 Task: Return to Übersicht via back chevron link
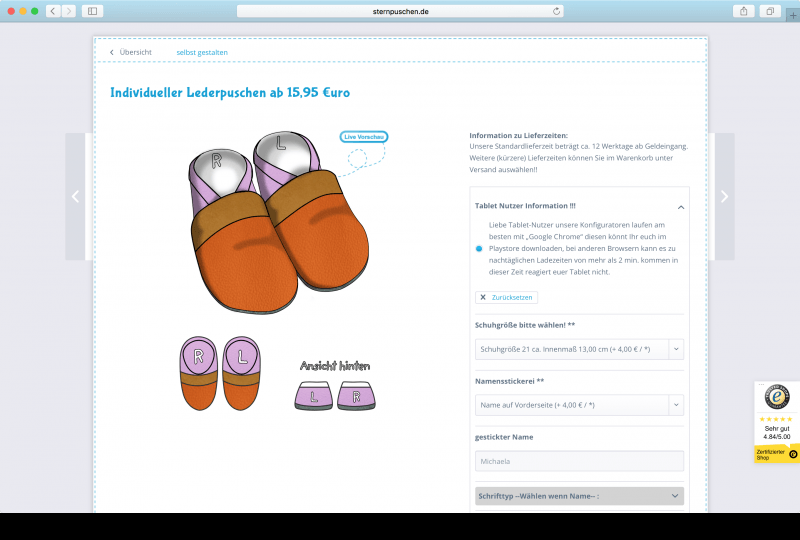(x=131, y=52)
